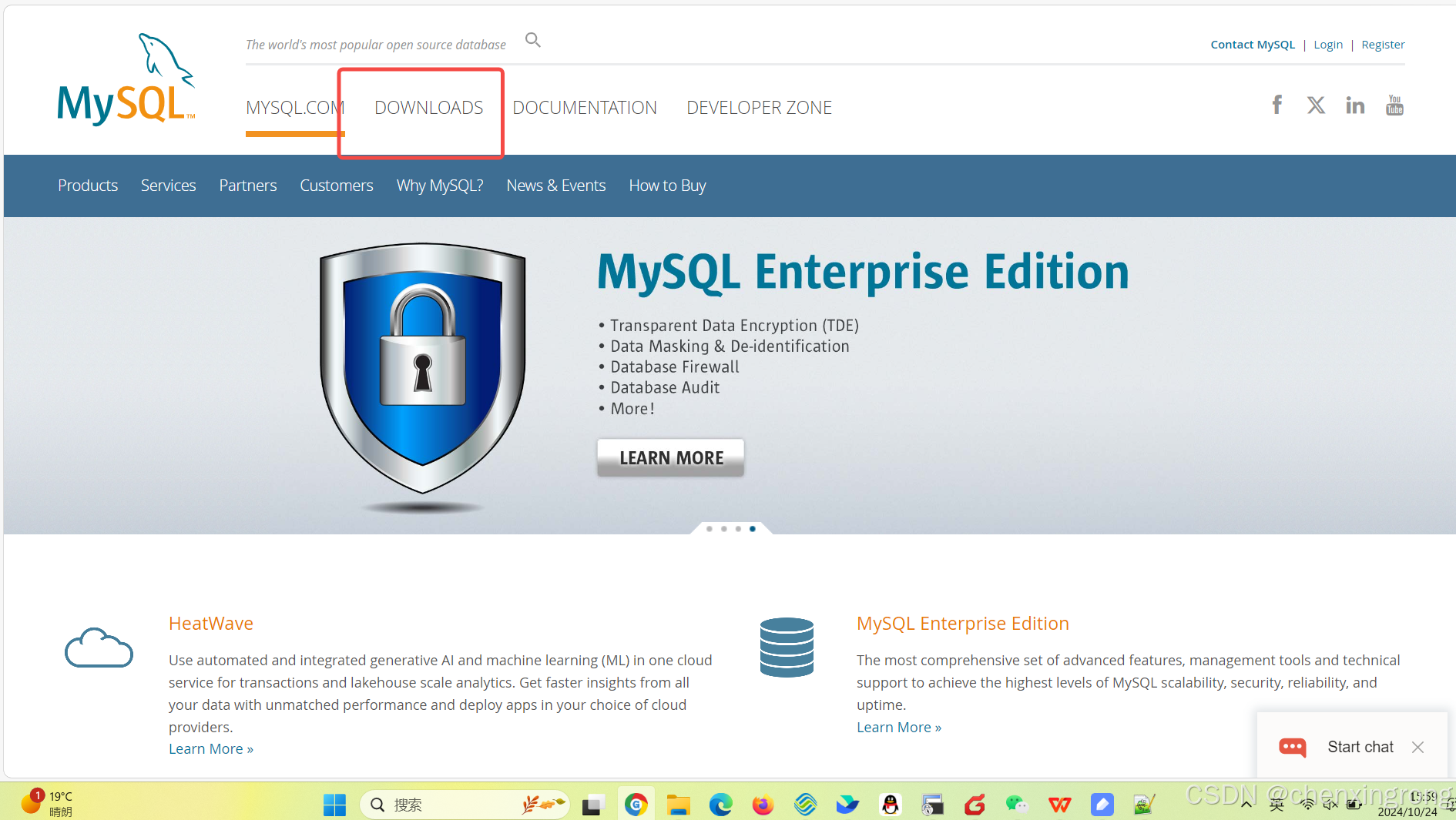Open the Partners menu
The image size is (1456, 820).
(248, 186)
